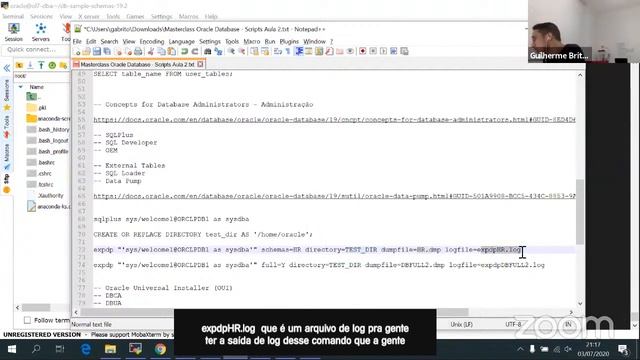The width and height of the screenshot is (640, 360).
Task: Select the .bashrc file in sftp list
Action: 41,162
